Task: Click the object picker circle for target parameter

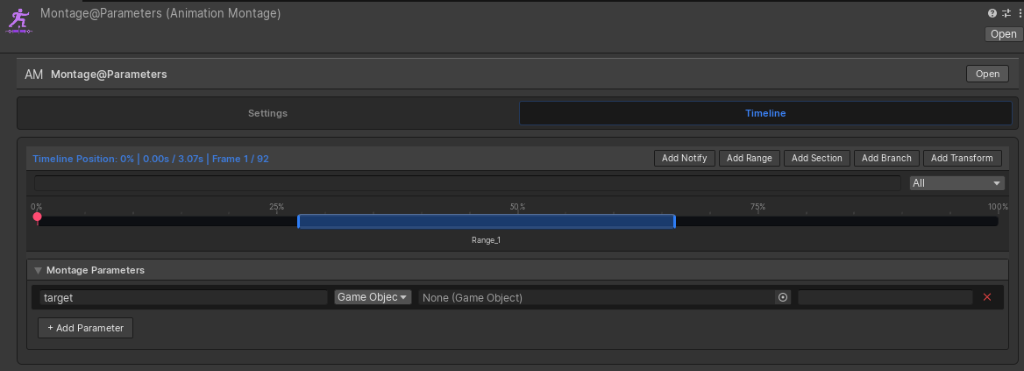Action: (782, 297)
